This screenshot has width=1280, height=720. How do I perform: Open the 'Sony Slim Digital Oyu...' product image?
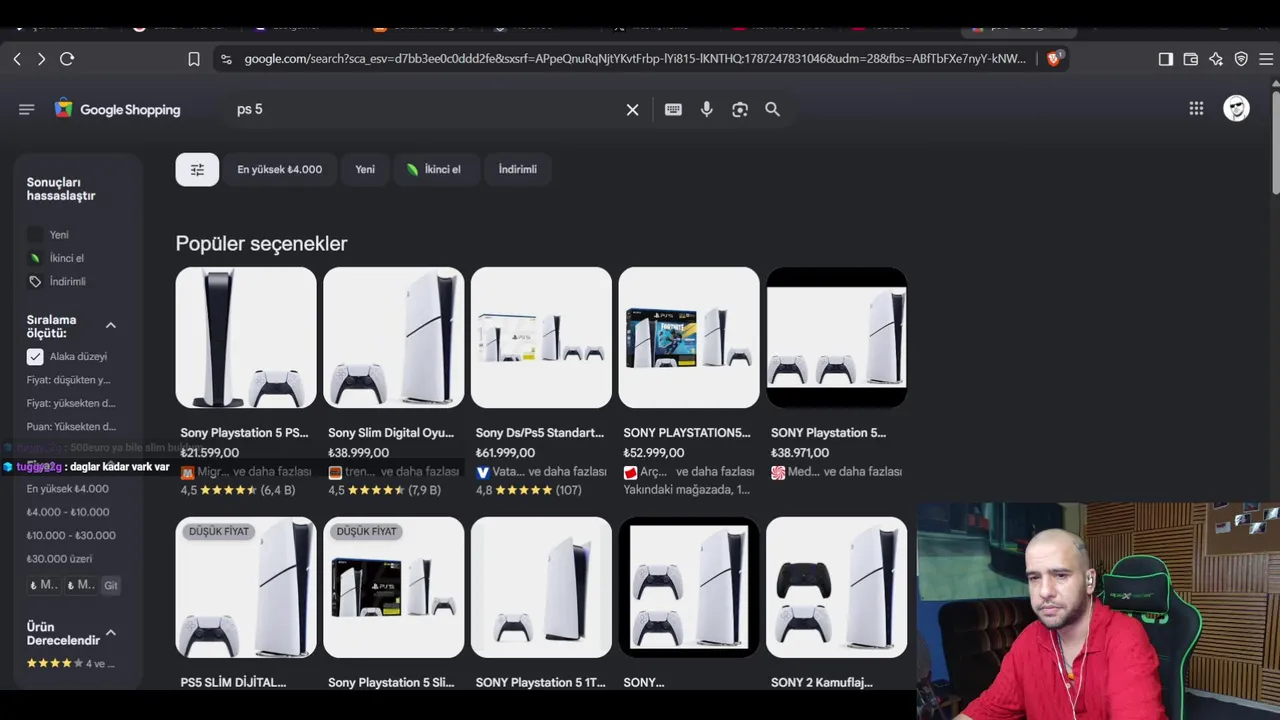[x=394, y=337]
